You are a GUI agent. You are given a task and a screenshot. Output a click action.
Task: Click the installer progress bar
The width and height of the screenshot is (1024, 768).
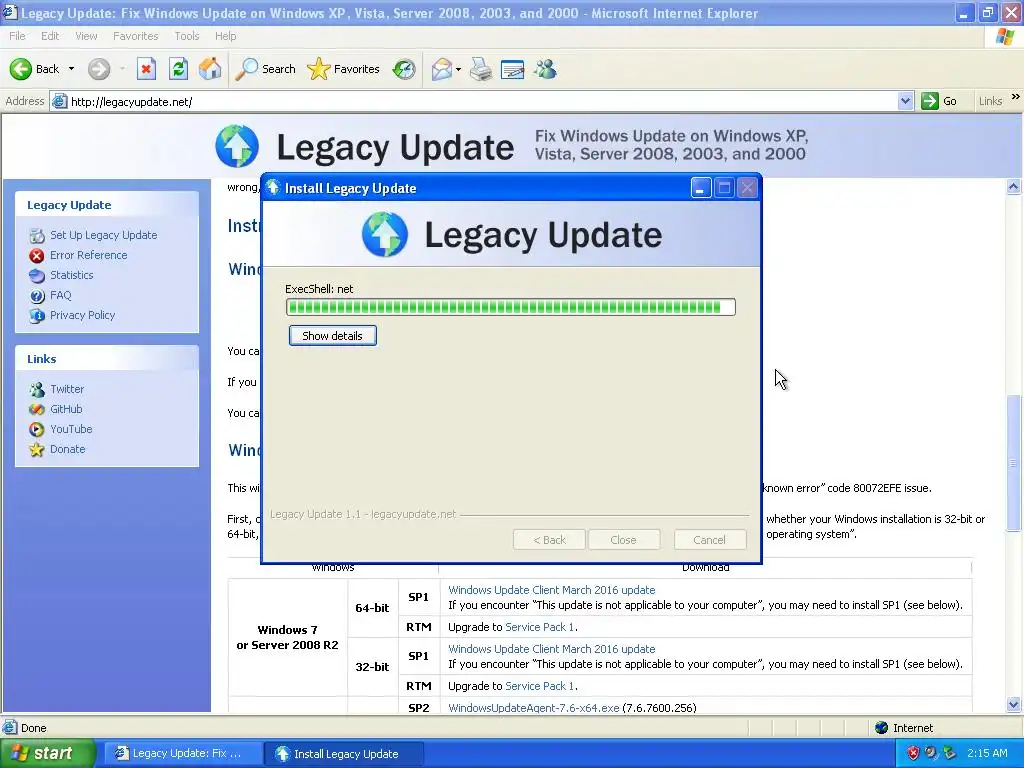(511, 307)
